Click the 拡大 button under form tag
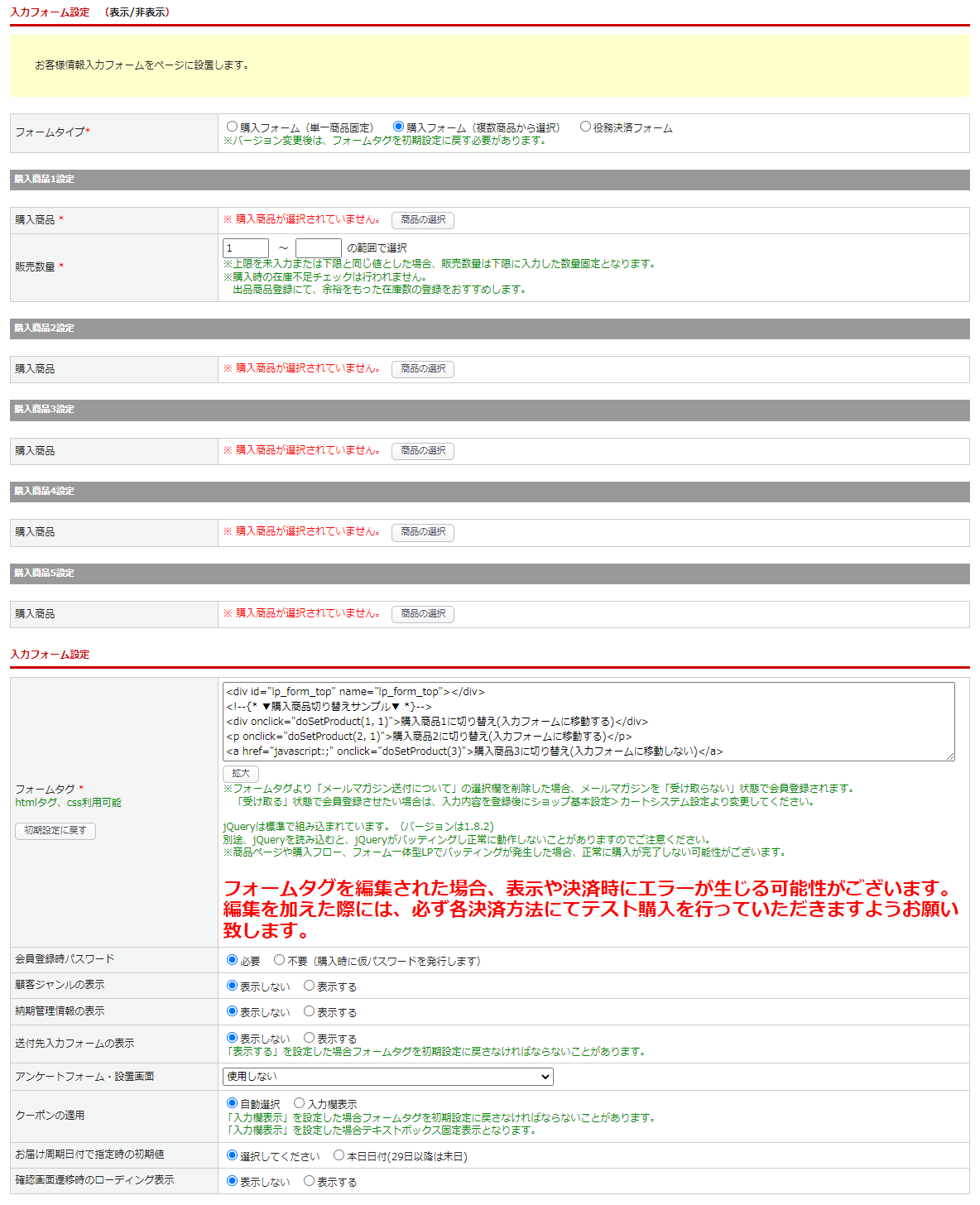The width and height of the screenshot is (980, 1205). point(241,774)
